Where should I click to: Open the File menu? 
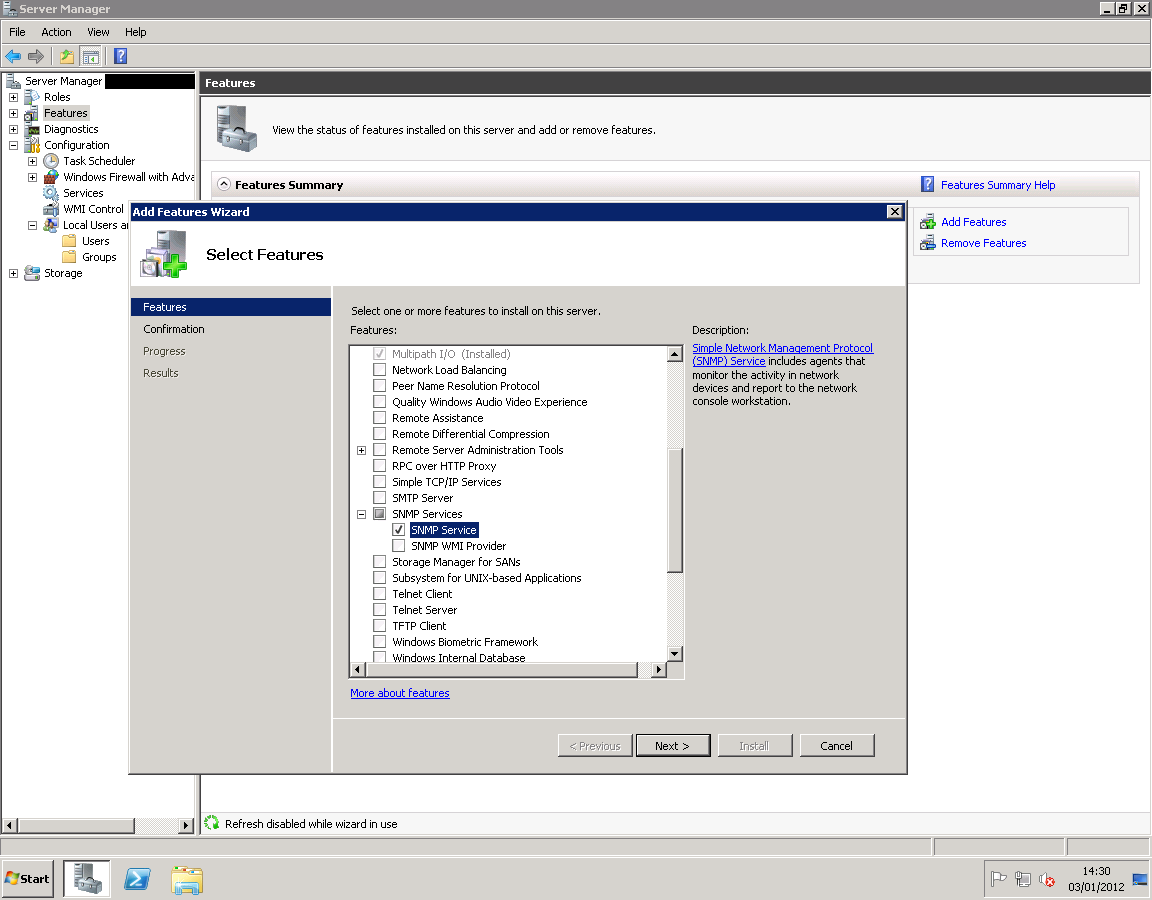[x=17, y=32]
